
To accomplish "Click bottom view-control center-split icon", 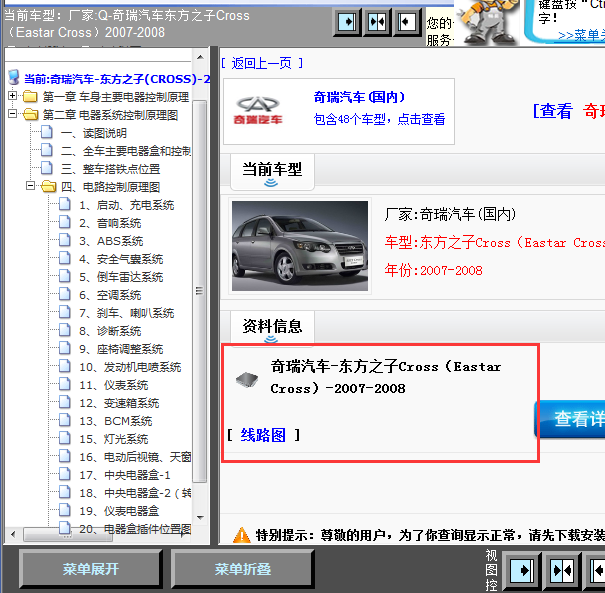I will click(562, 571).
